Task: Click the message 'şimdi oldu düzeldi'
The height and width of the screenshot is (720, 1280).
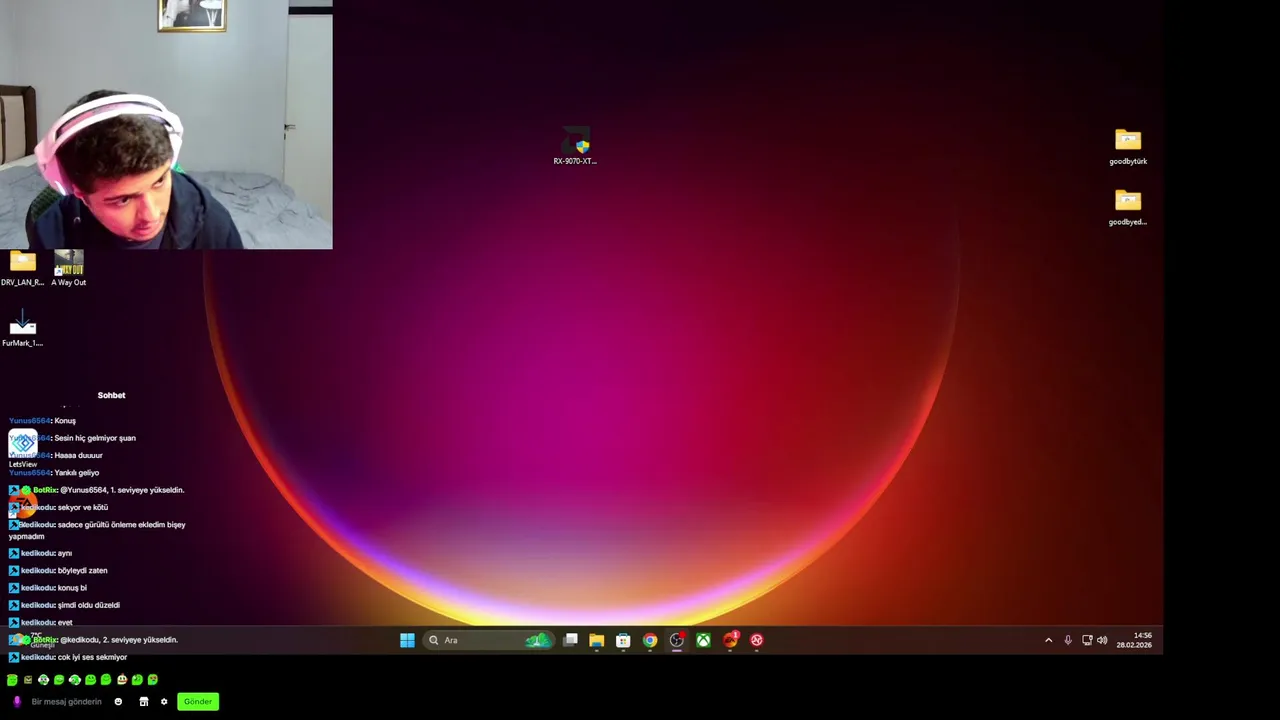Action: coord(89,605)
